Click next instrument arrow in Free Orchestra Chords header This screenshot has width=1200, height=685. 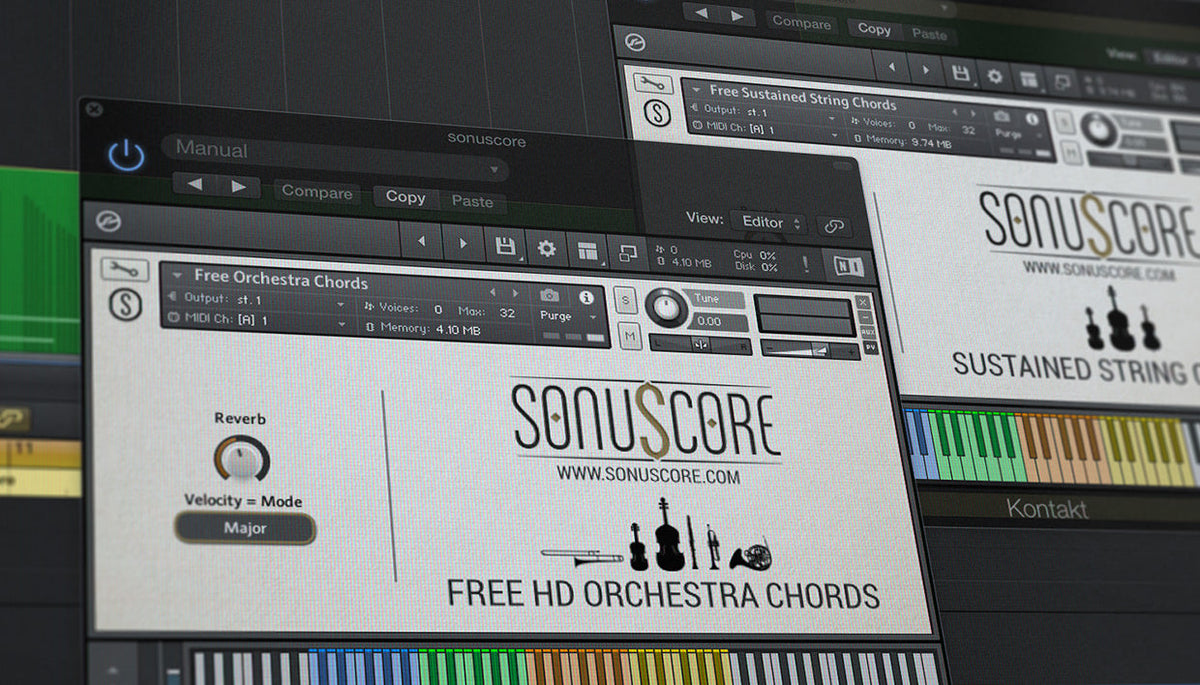click(x=515, y=293)
